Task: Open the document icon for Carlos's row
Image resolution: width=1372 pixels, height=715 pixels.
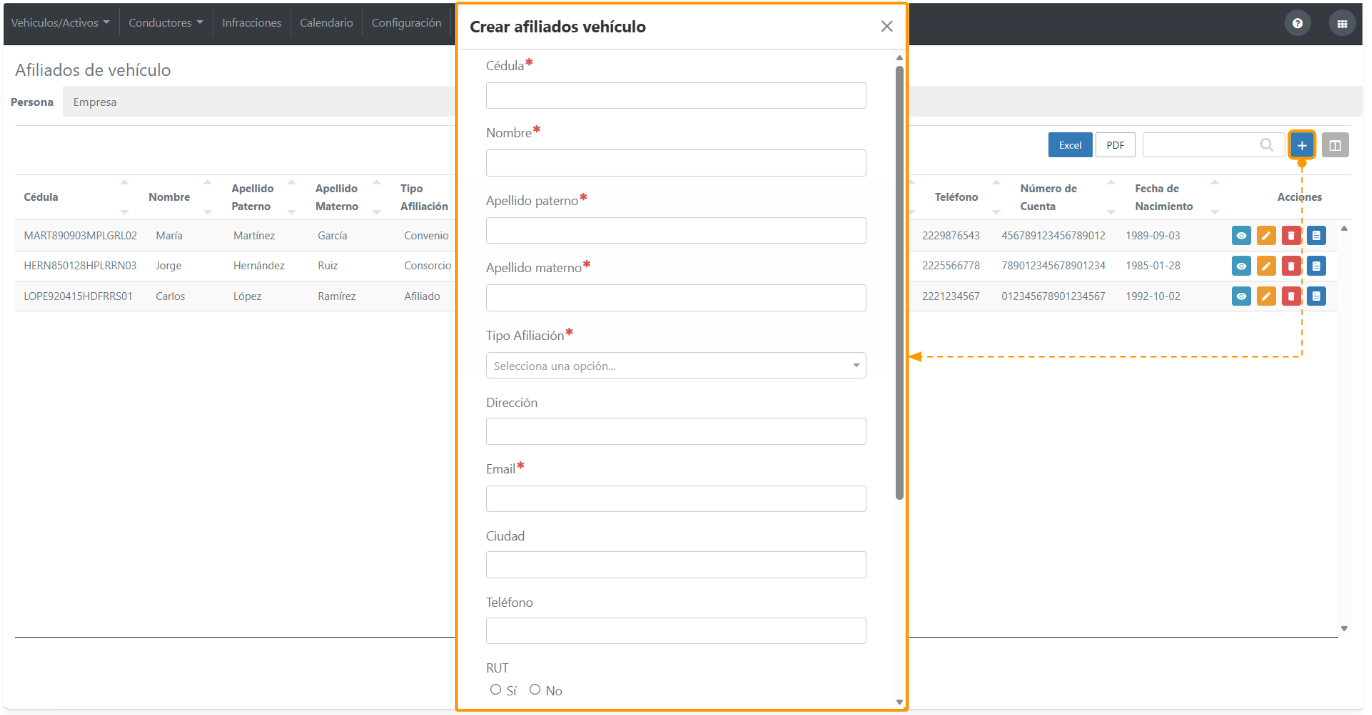Action: coord(1316,296)
